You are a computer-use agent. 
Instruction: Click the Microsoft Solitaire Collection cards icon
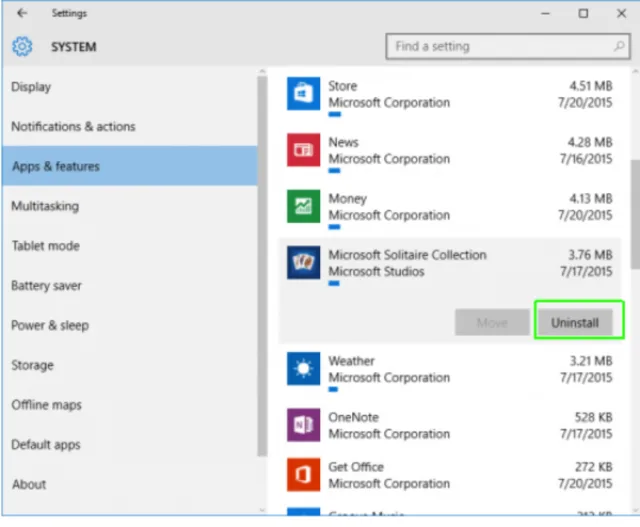pos(303,262)
